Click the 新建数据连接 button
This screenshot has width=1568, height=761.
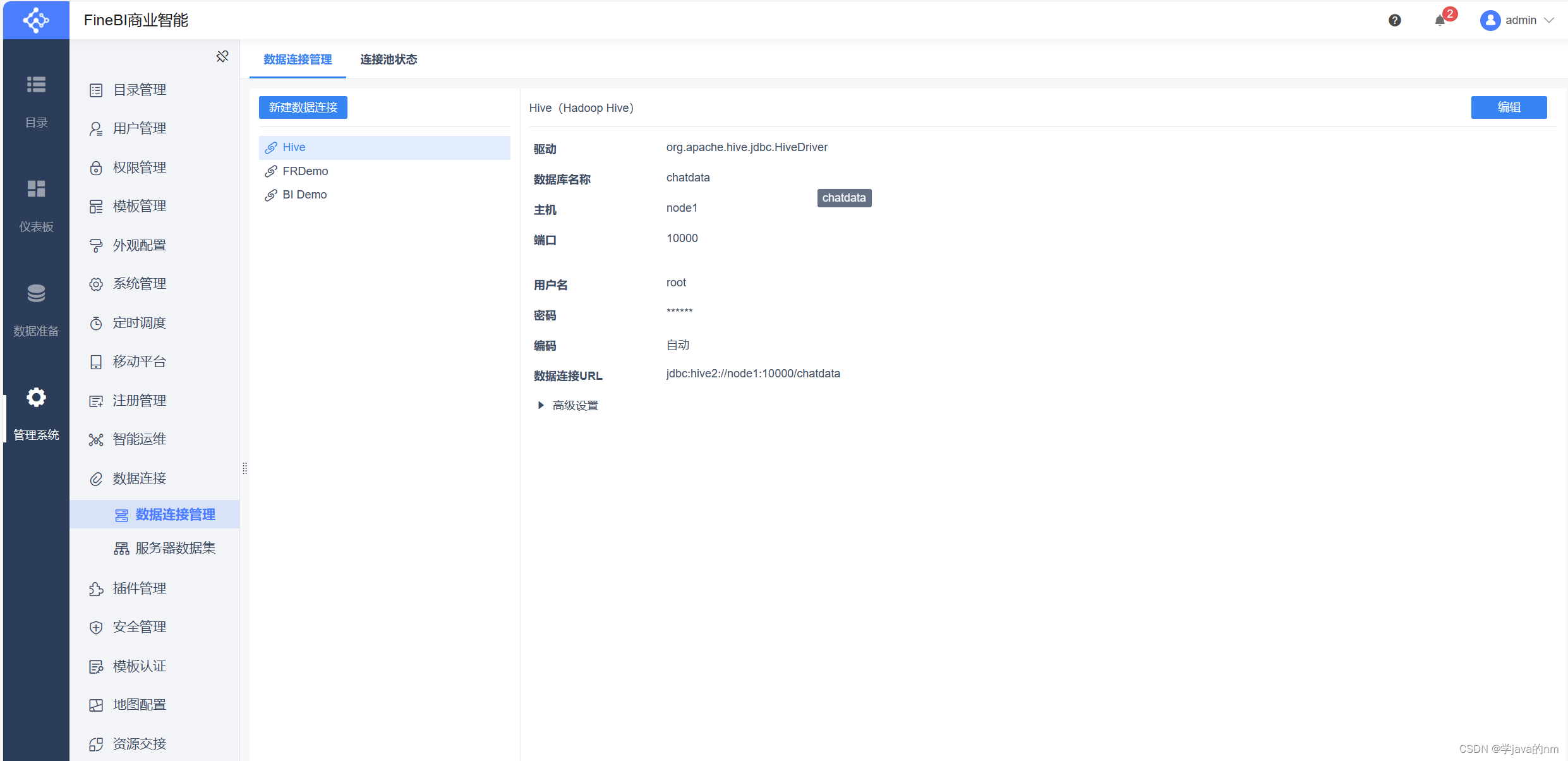303,107
